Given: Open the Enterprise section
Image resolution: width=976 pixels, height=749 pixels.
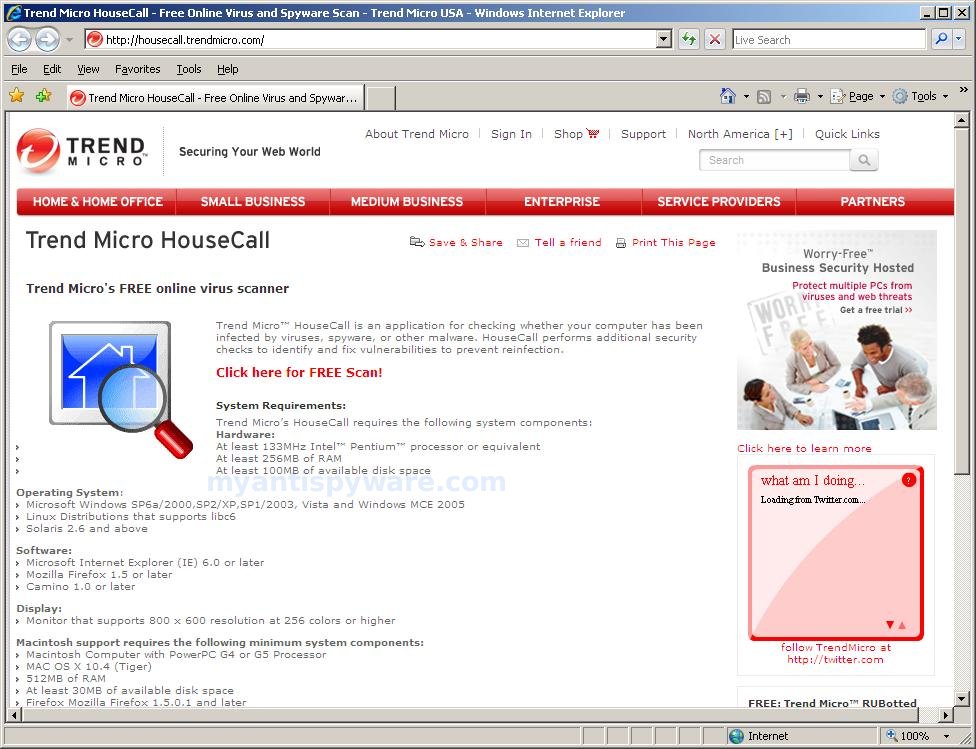Looking at the screenshot, I should pyautogui.click(x=562, y=202).
